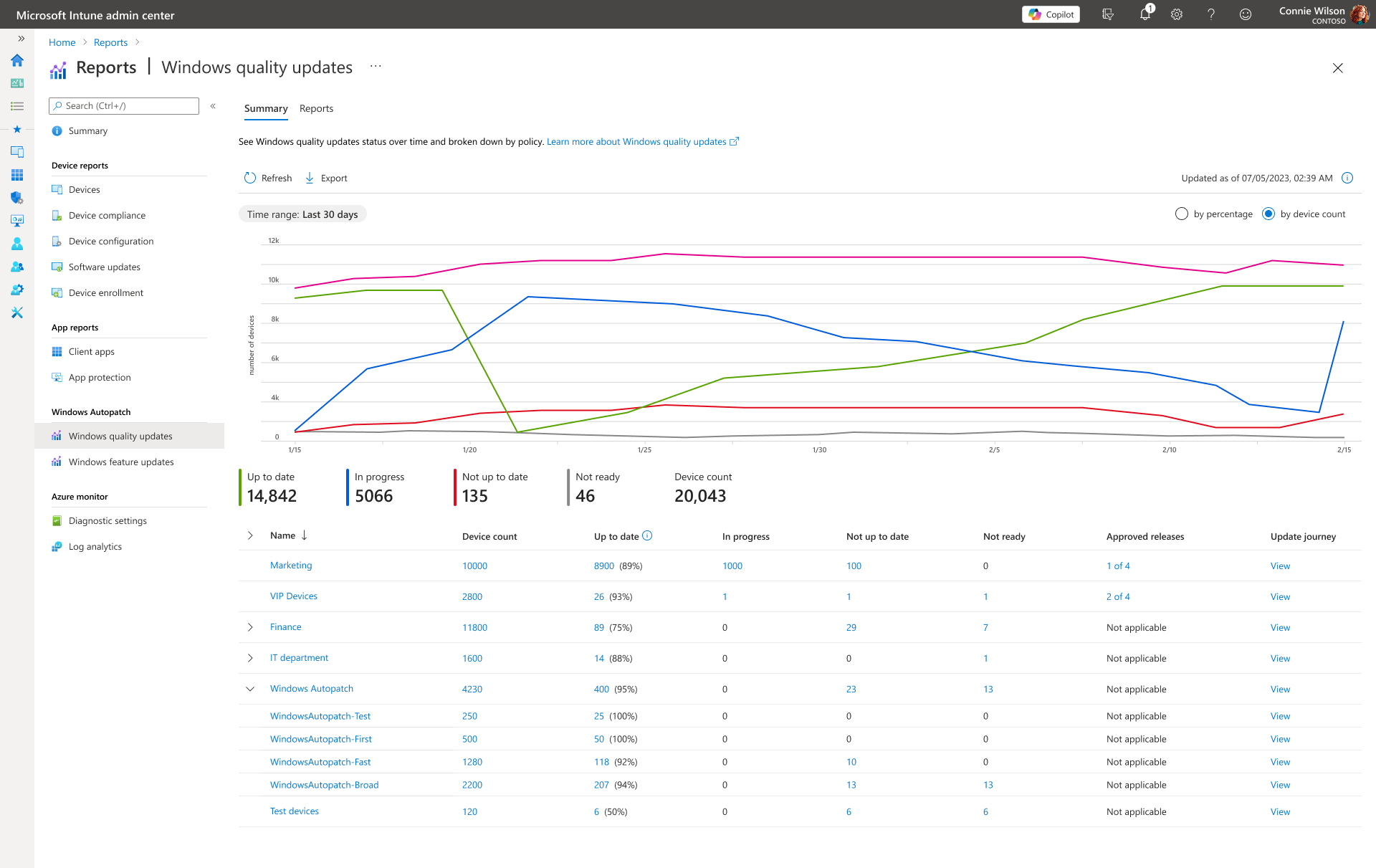Image resolution: width=1376 pixels, height=868 pixels.
Task: Open Tenant administration icon in rail
Action: pyautogui.click(x=17, y=290)
